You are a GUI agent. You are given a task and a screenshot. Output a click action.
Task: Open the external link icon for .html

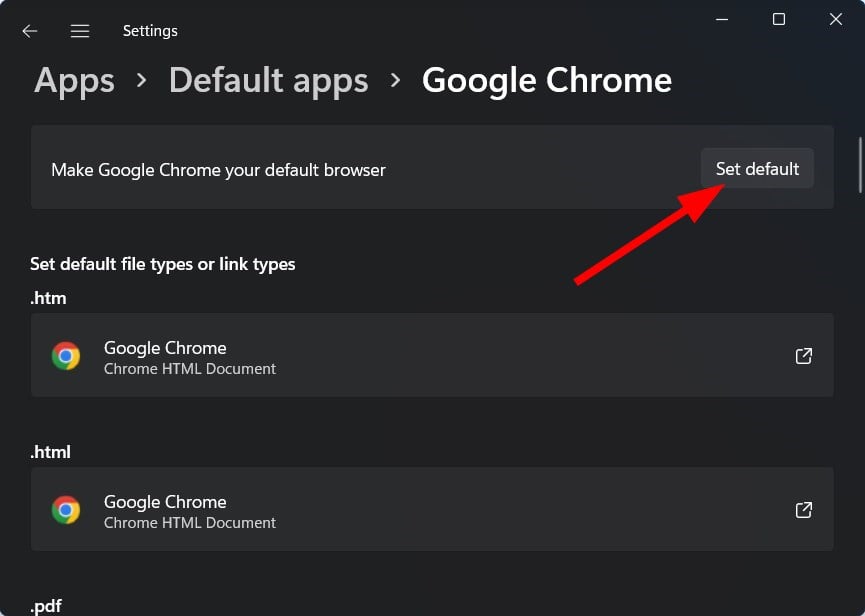[804, 510]
